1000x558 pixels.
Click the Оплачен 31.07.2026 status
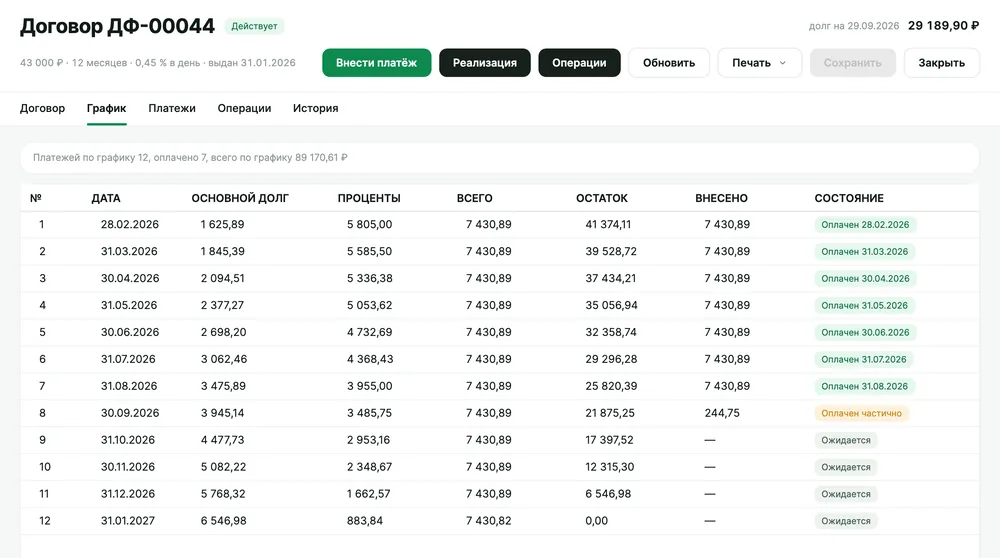coord(864,359)
